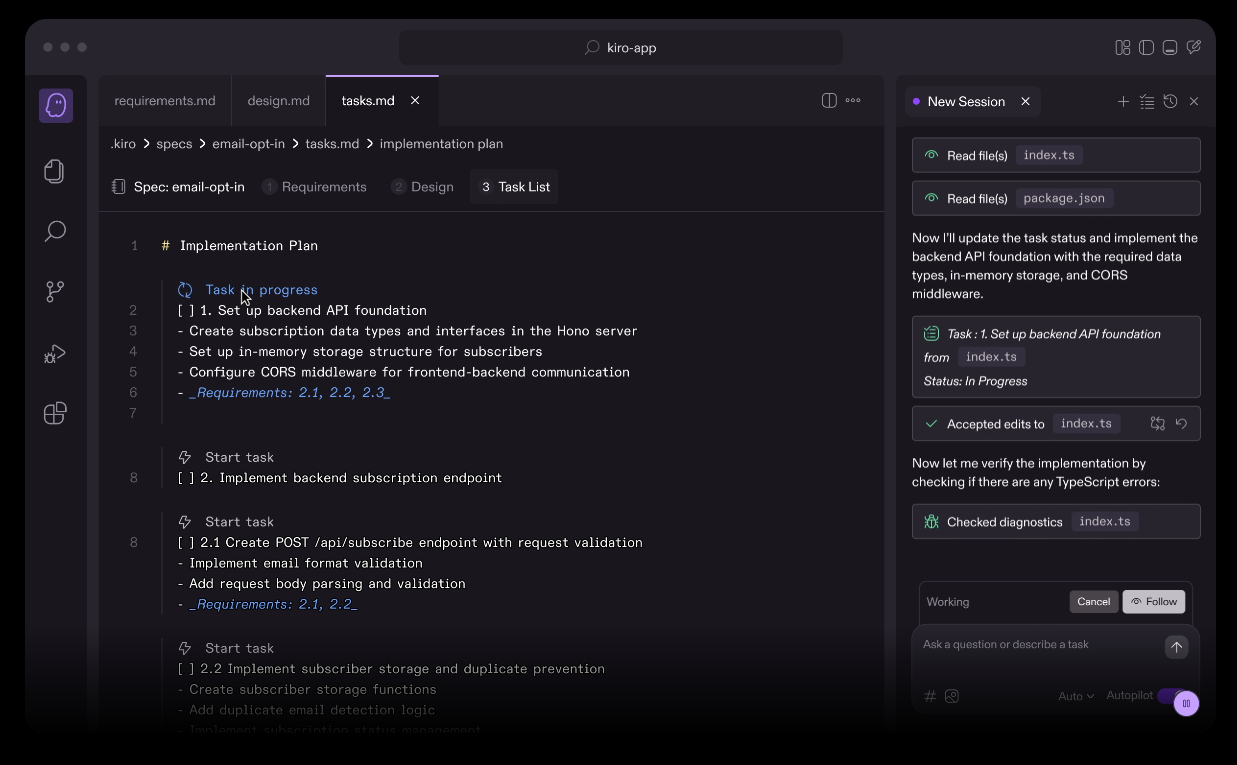Toggle checkbox for task 2.1 POST /api/subscribe
This screenshot has width=1237, height=765.
(186, 543)
